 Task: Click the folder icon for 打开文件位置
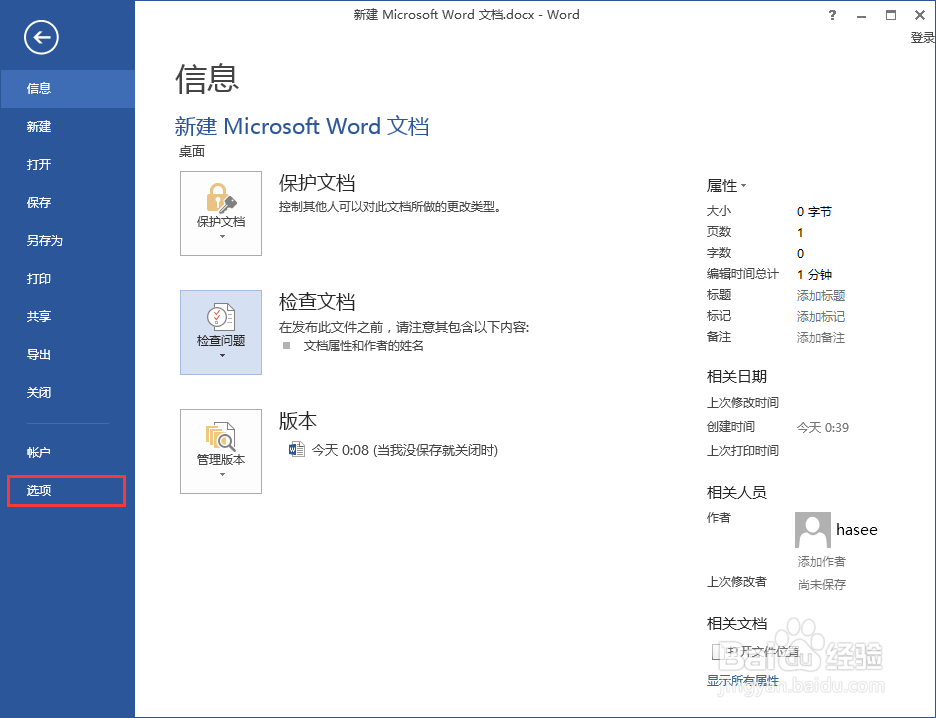click(718, 651)
